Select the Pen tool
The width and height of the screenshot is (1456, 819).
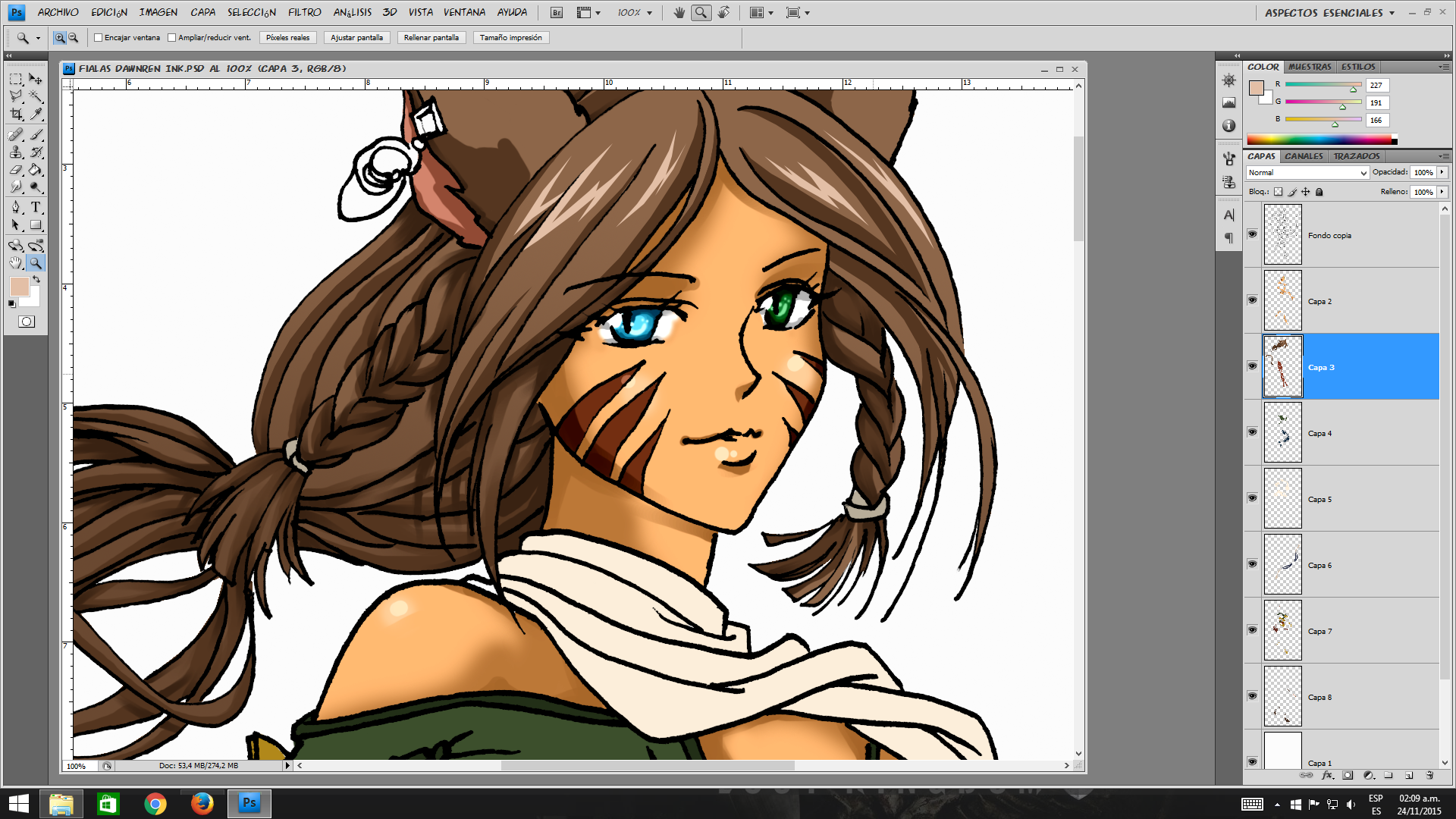(x=15, y=207)
